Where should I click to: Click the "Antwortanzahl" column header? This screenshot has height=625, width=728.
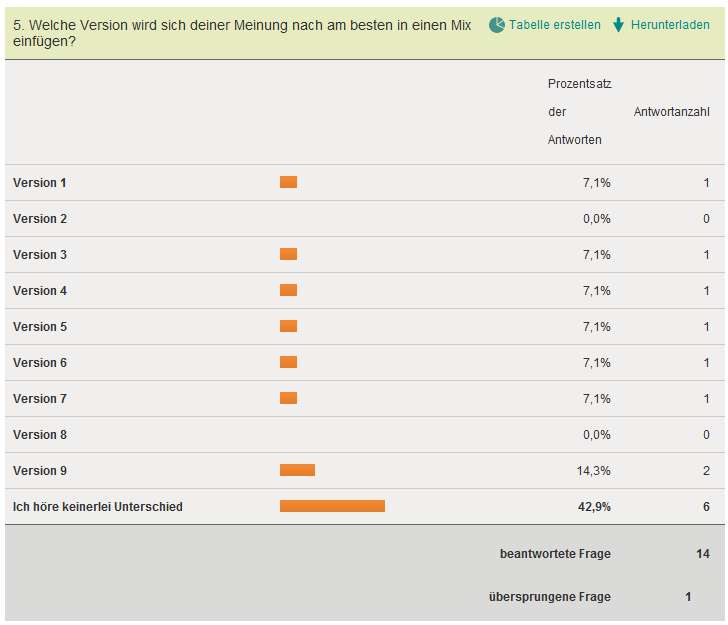click(x=672, y=112)
